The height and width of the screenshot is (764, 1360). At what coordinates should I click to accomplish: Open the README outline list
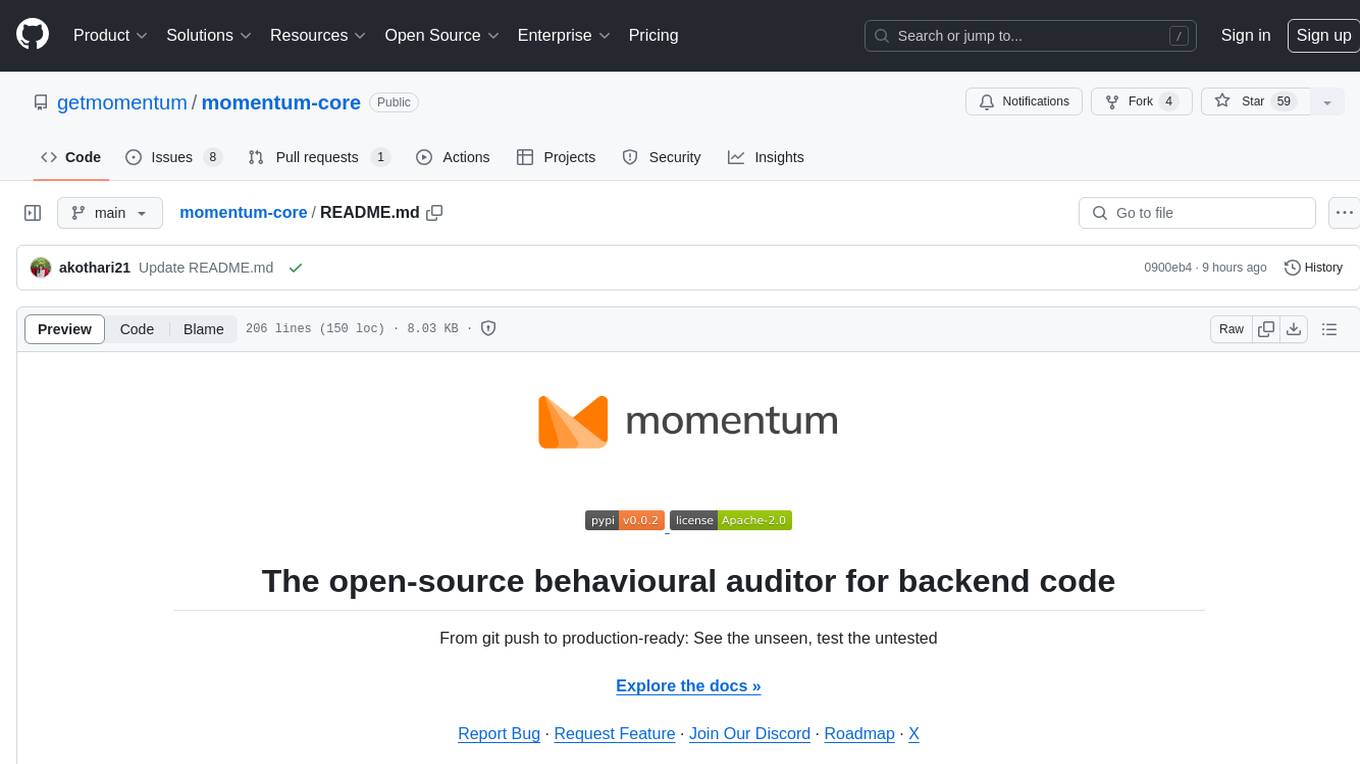pos(1329,329)
